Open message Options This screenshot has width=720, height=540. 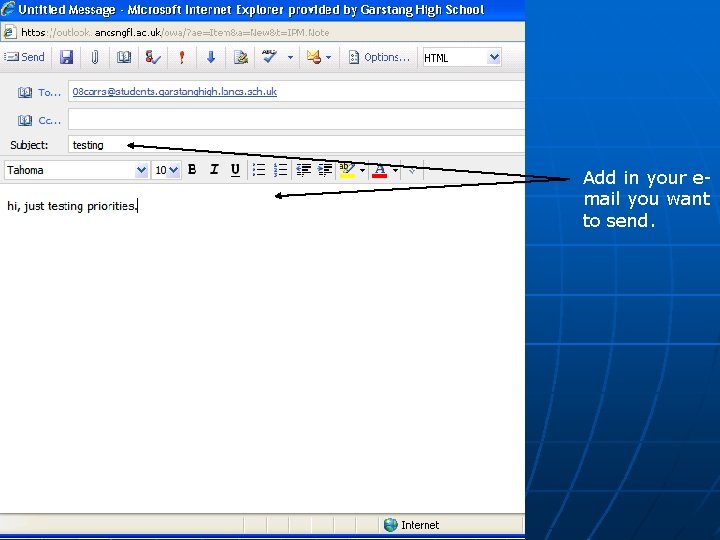(379, 57)
